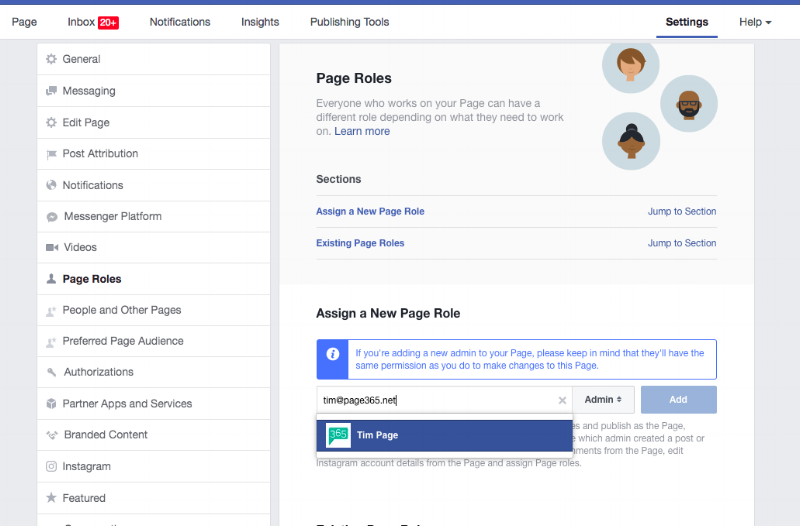Click the Inbox 20+ notification badge

point(108,22)
